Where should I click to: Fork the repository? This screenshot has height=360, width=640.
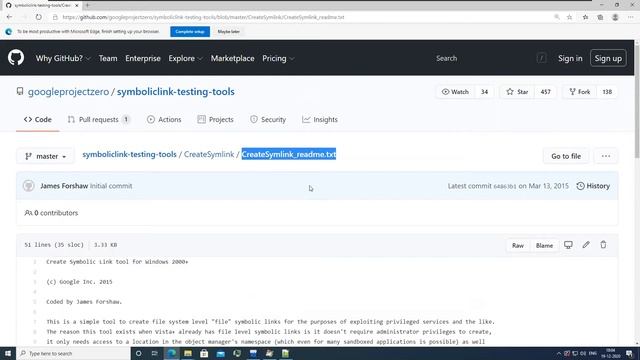(580, 92)
